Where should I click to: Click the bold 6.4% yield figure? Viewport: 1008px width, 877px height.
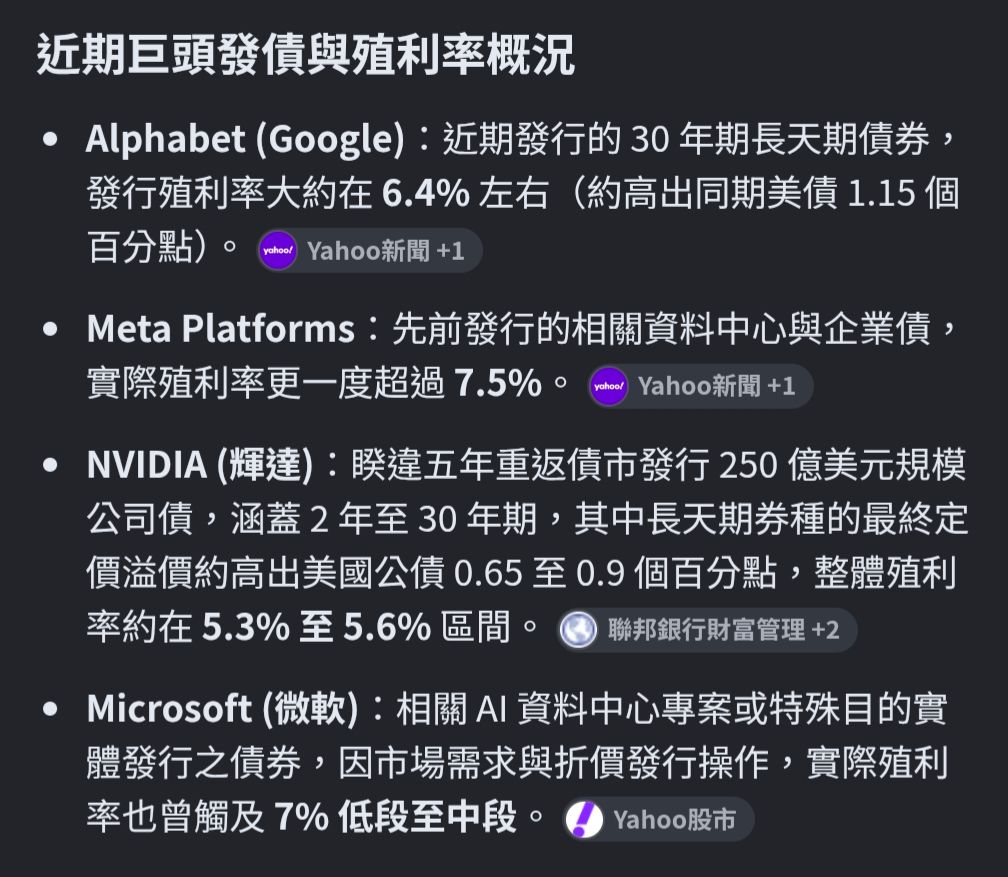tap(426, 193)
